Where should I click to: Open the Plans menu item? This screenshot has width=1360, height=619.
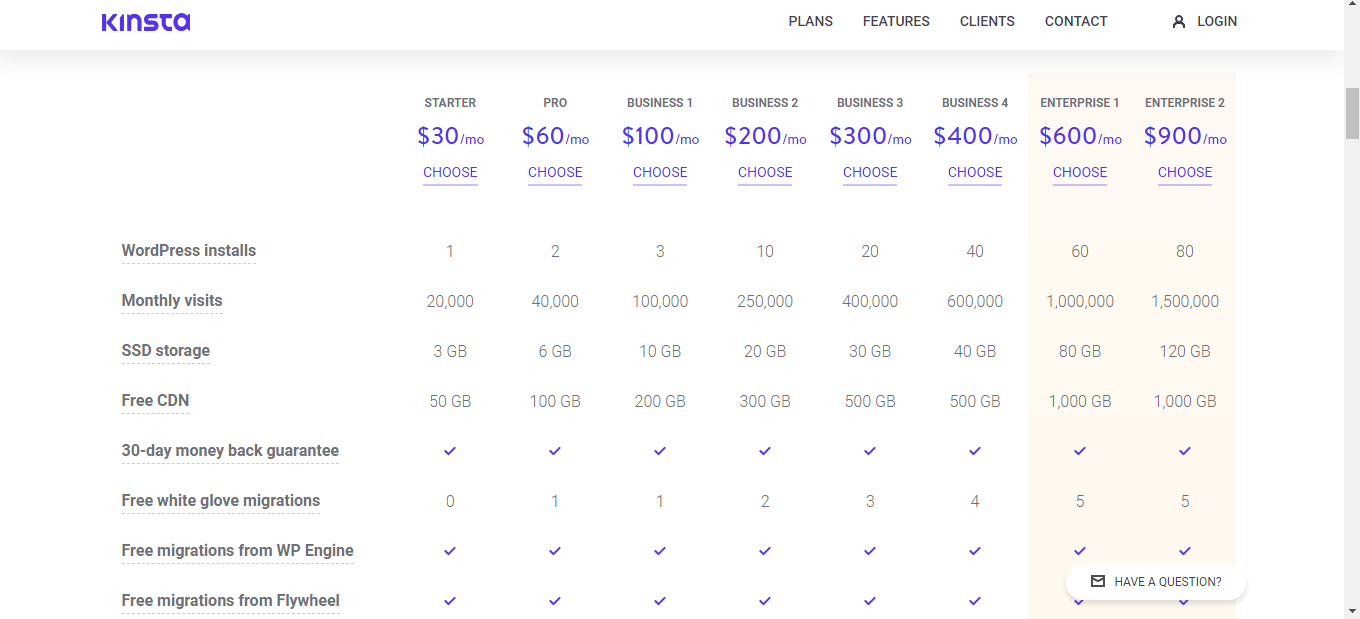coord(810,21)
